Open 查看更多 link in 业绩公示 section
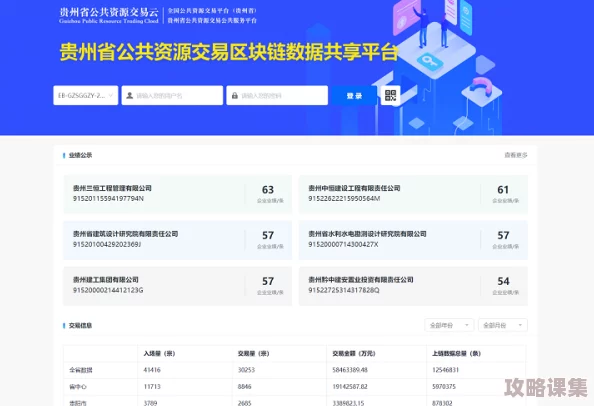This screenshot has height=406, width=594. pyautogui.click(x=516, y=155)
